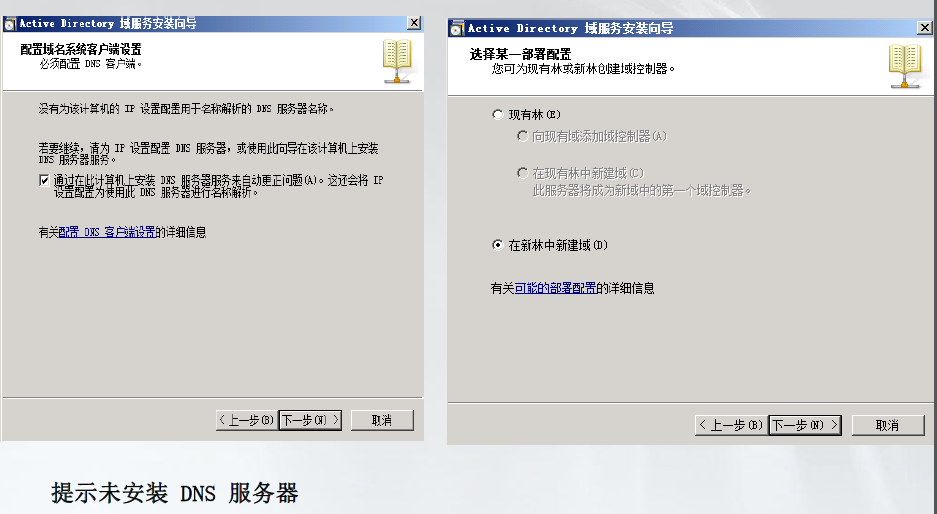This screenshot has height=514, width=937.
Task: Open the 可能的部署配置 help link
Action: click(555, 288)
